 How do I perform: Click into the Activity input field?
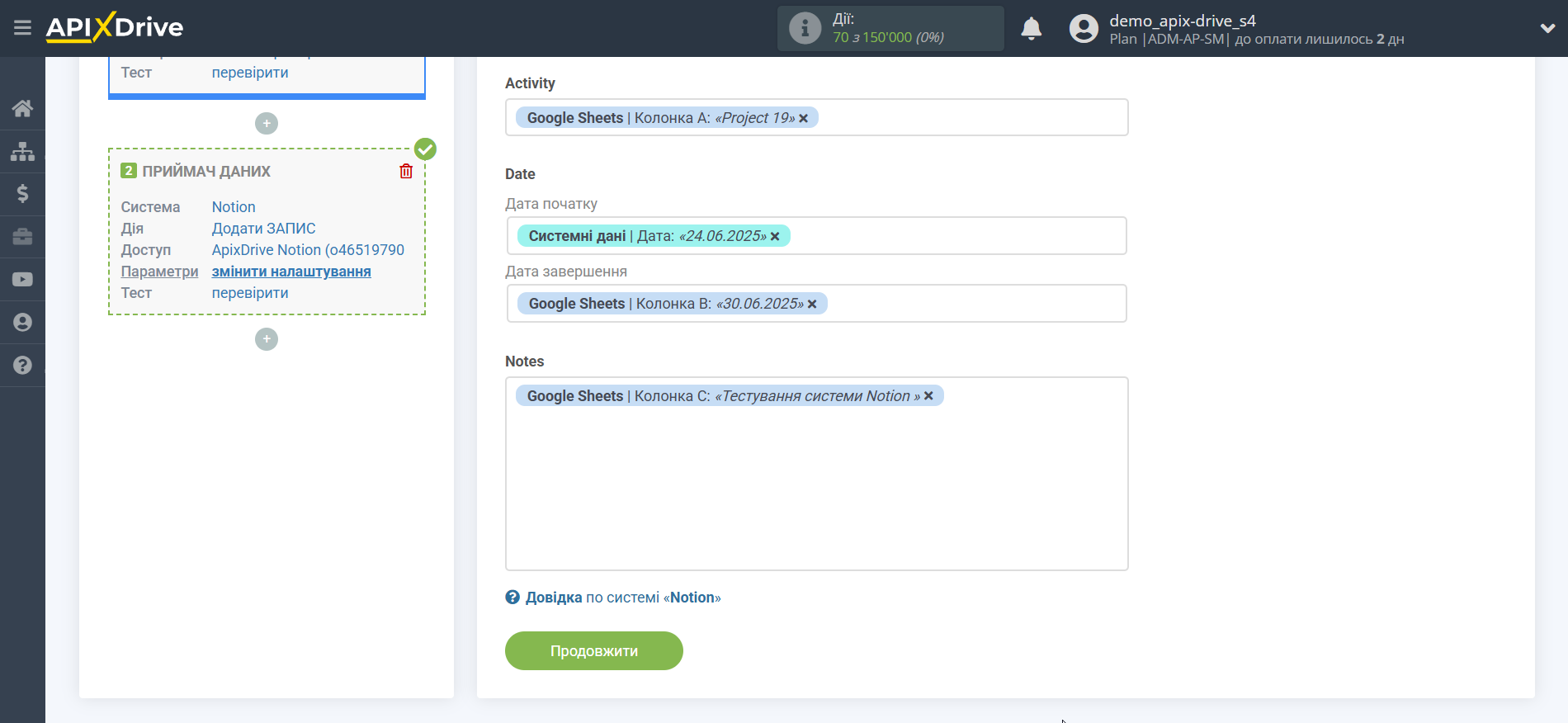[816, 117]
